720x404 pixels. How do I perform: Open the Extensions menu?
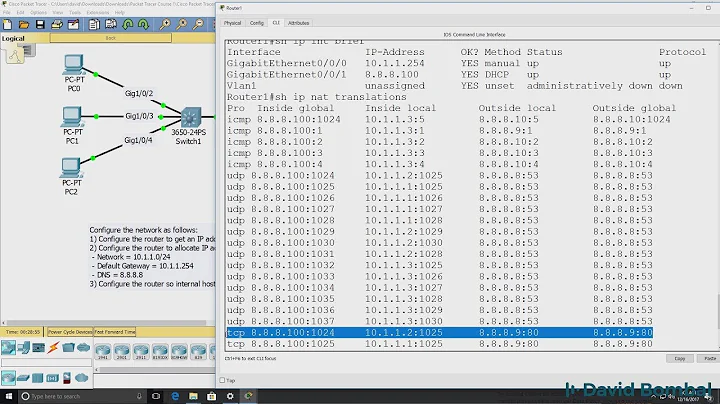tap(98, 12)
